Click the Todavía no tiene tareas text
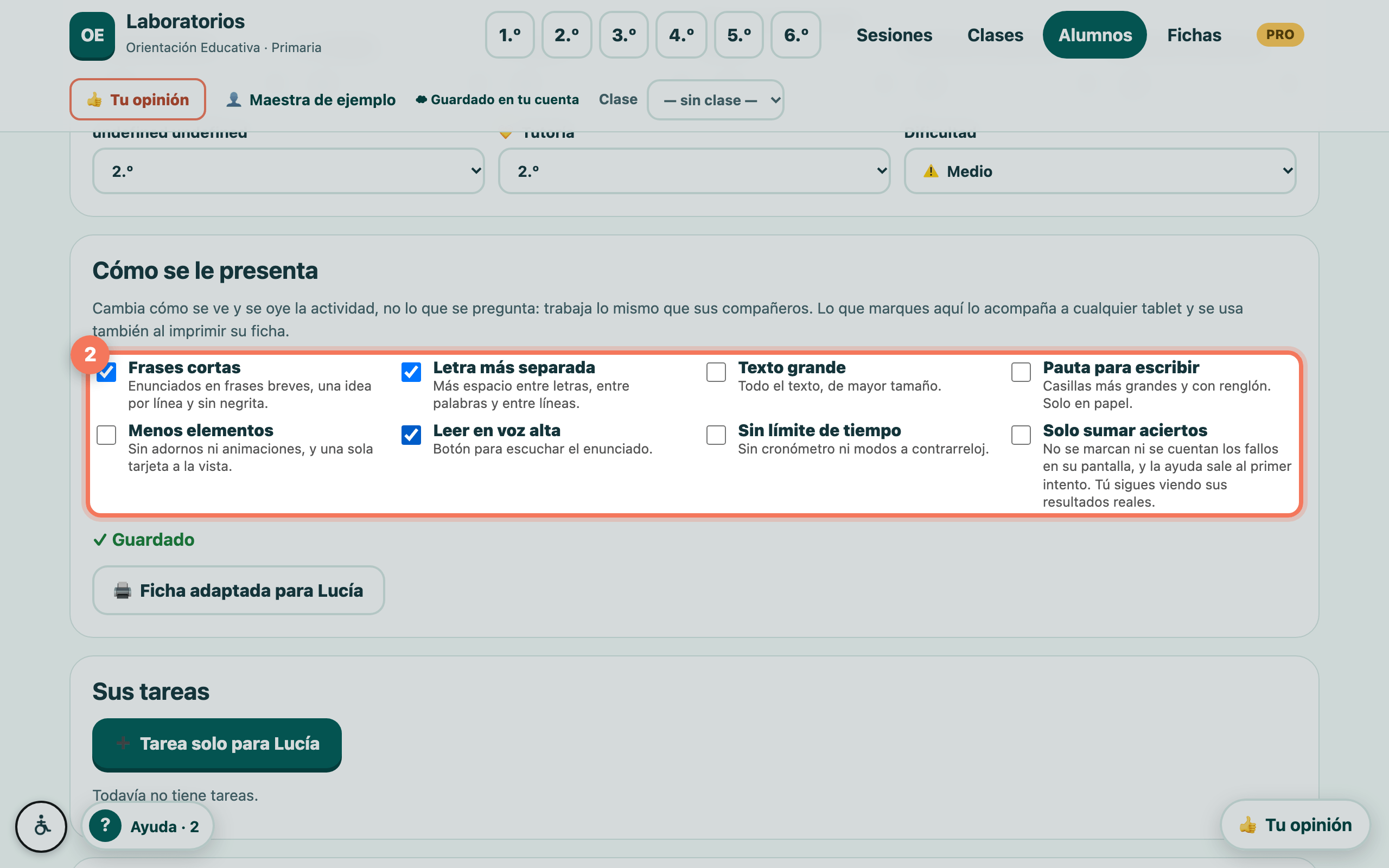The image size is (1389, 868). click(x=175, y=795)
